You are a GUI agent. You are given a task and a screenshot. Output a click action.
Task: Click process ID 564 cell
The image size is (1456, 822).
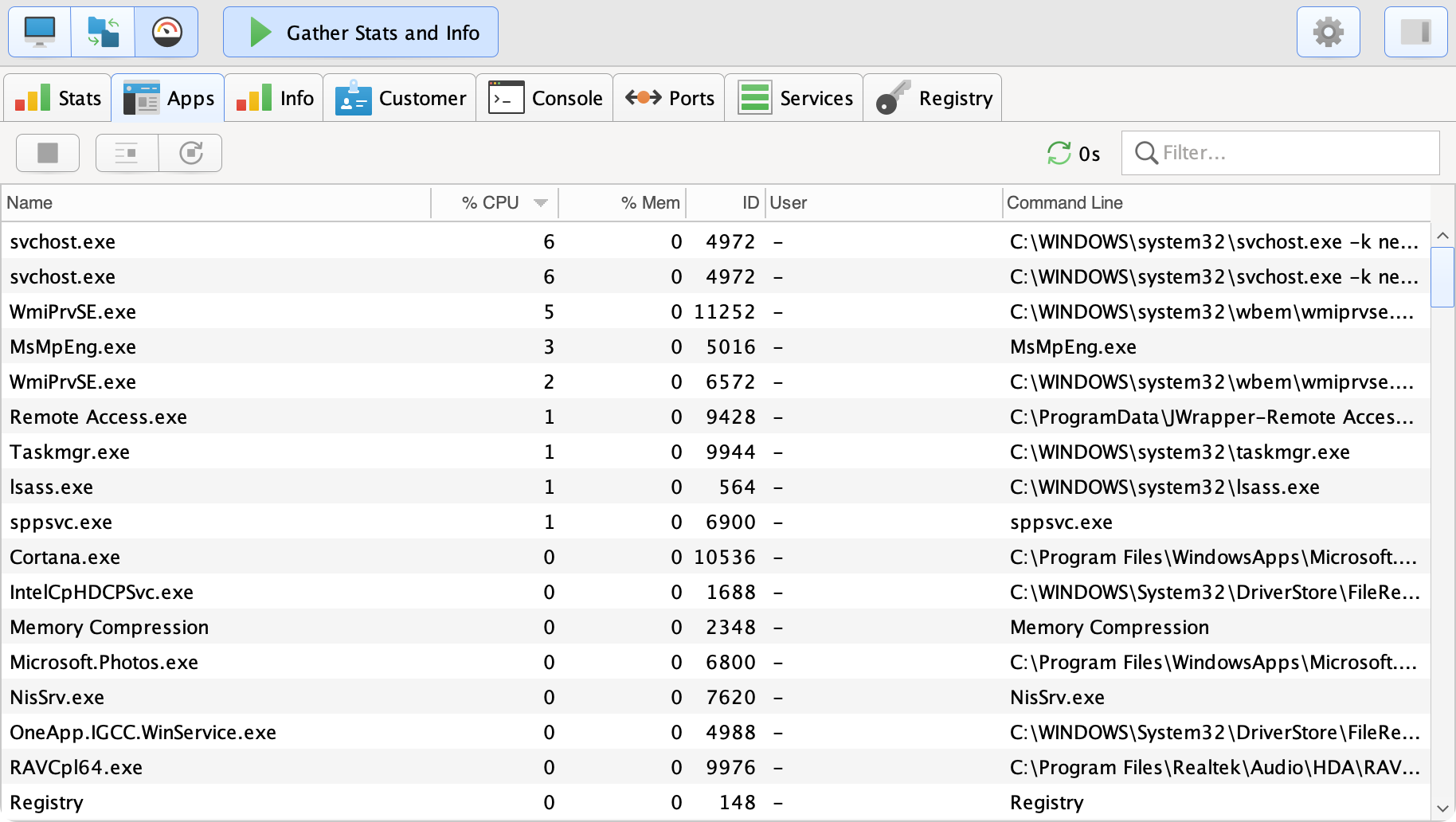point(737,487)
